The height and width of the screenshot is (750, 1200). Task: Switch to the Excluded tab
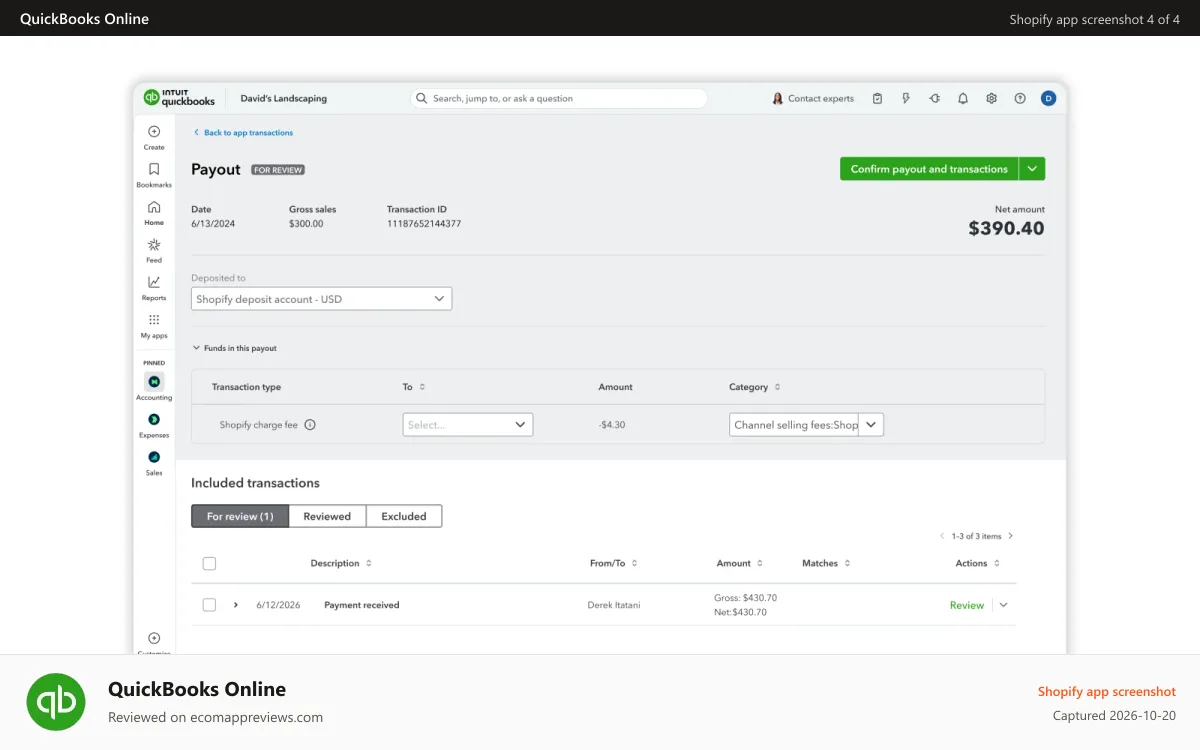pyautogui.click(x=404, y=516)
